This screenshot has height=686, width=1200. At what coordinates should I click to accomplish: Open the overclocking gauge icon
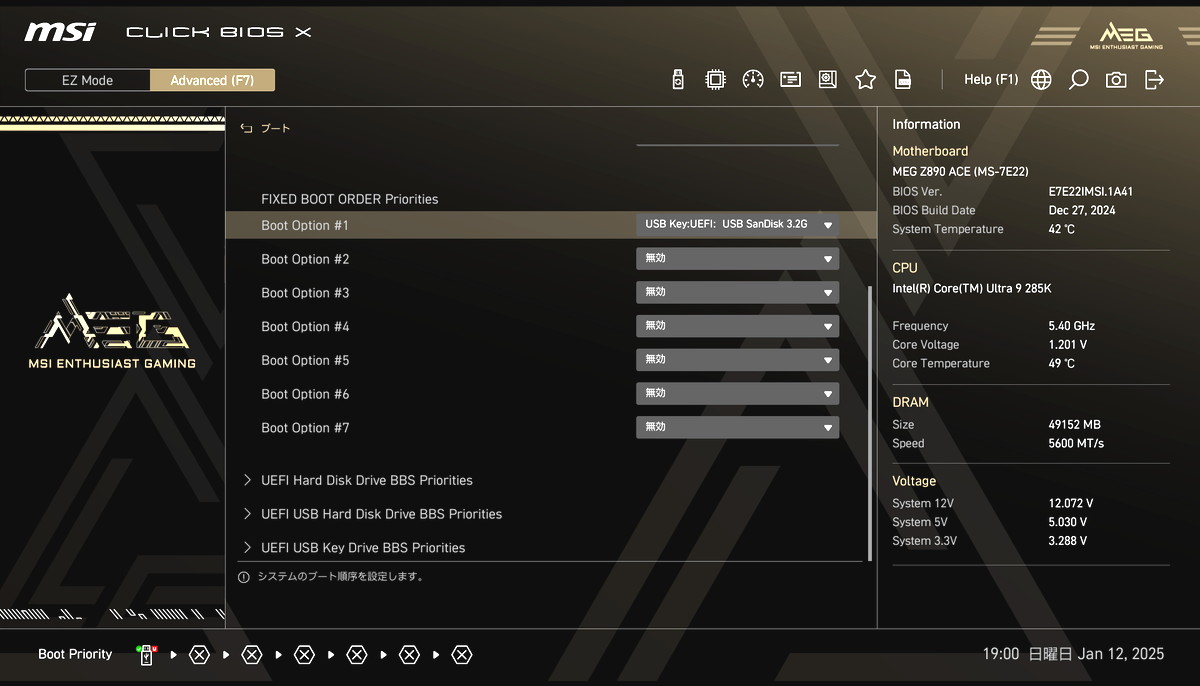[753, 80]
